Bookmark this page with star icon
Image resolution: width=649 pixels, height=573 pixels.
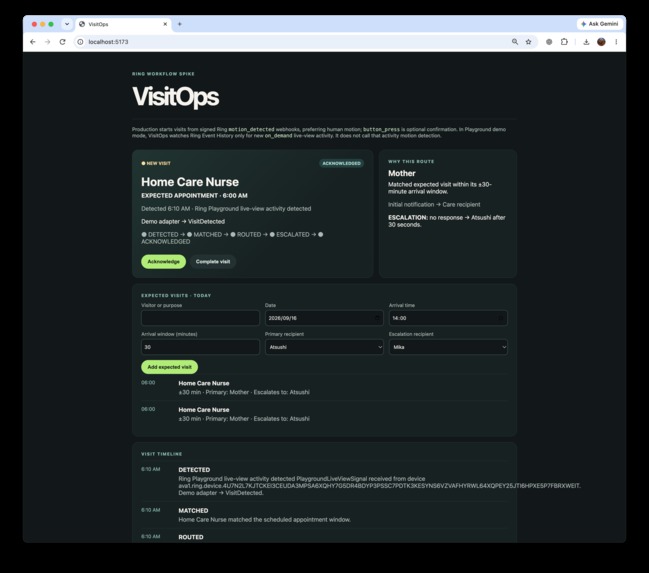[529, 42]
